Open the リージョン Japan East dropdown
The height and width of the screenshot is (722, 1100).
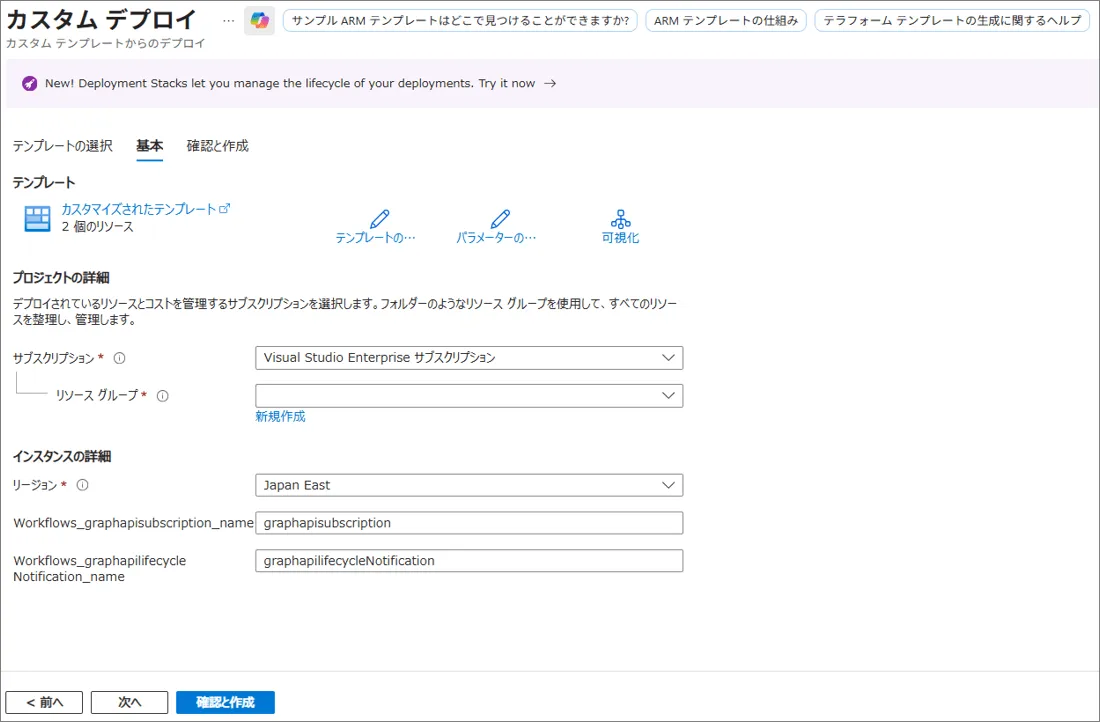coord(469,485)
